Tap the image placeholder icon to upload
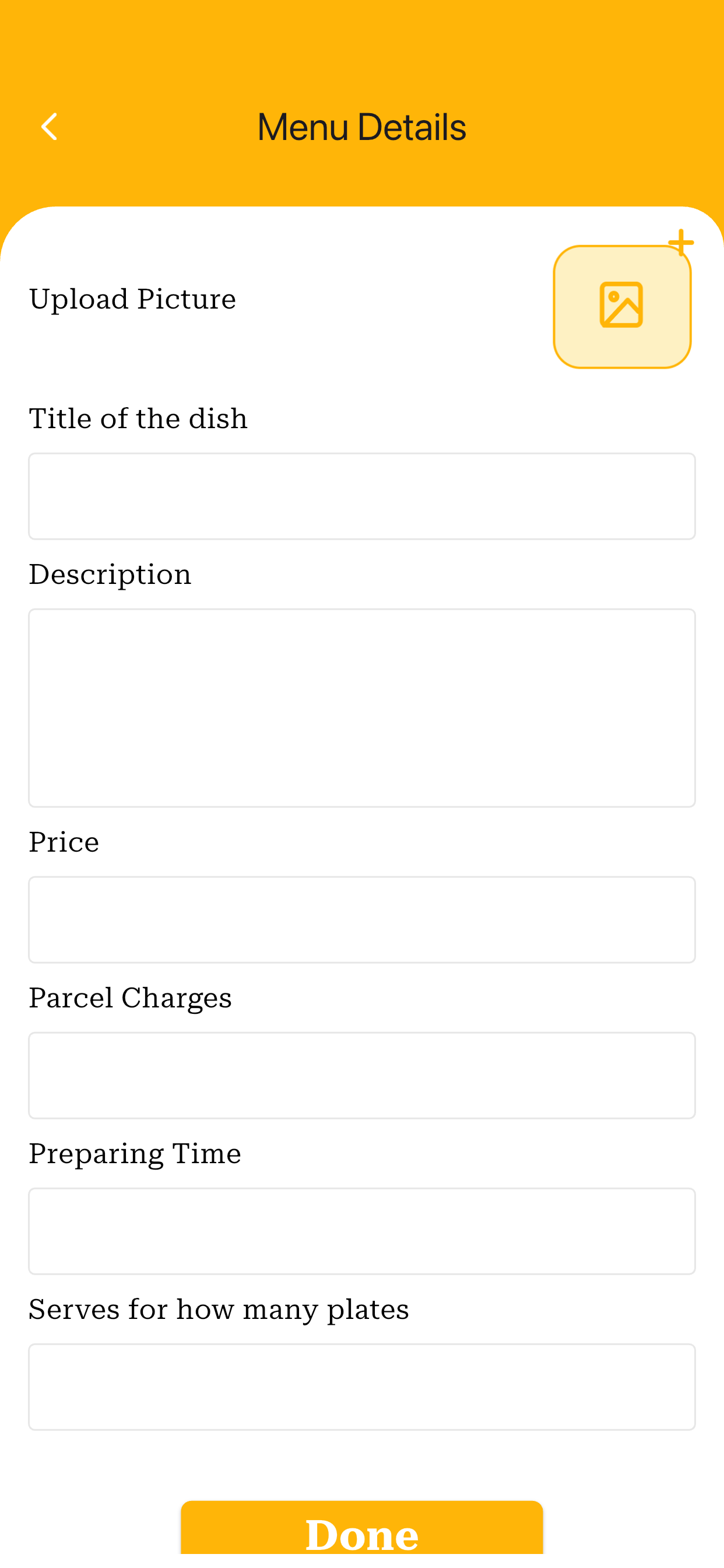Viewport: 724px width, 1568px height. pyautogui.click(x=621, y=305)
